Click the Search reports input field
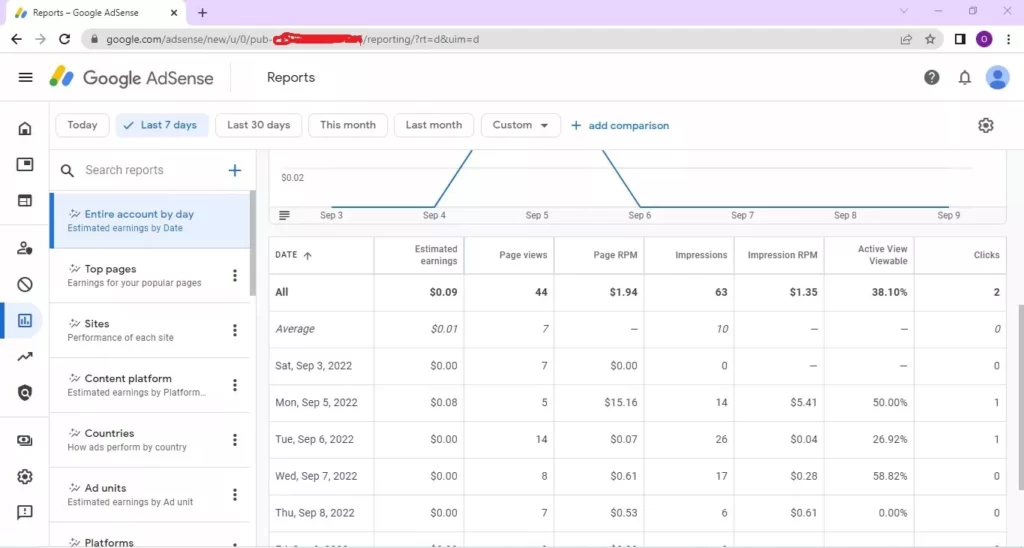This screenshot has width=1024, height=548. click(152, 170)
